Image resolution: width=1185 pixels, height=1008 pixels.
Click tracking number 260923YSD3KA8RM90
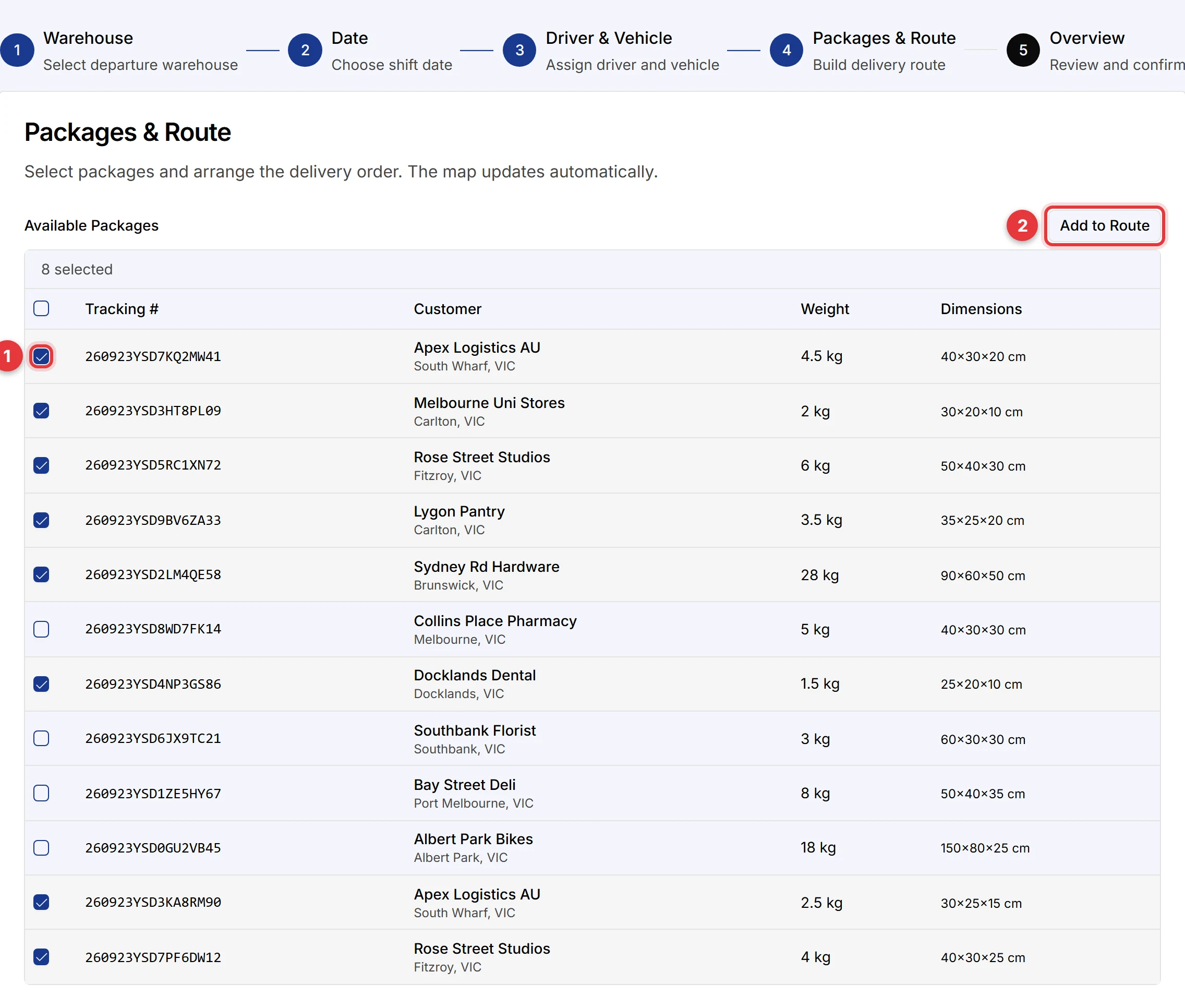point(153,902)
